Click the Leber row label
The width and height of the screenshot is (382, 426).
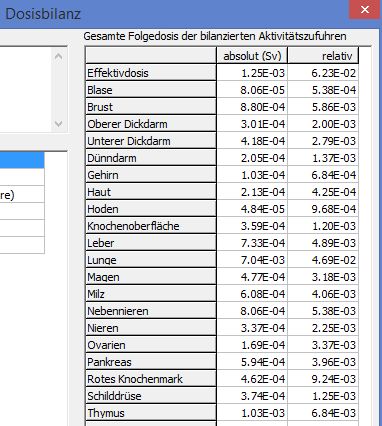pyautogui.click(x=151, y=243)
